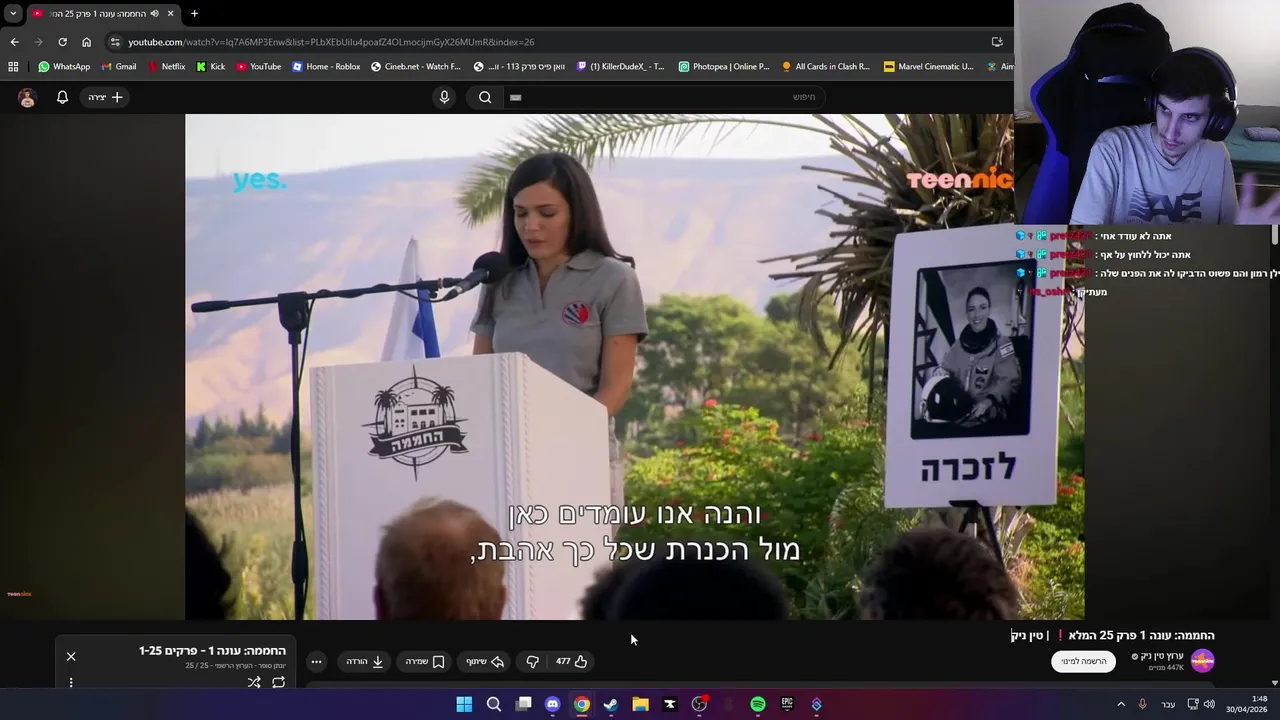1280x720 pixels.
Task: Focus the YouTube search input field
Action: click(665, 97)
